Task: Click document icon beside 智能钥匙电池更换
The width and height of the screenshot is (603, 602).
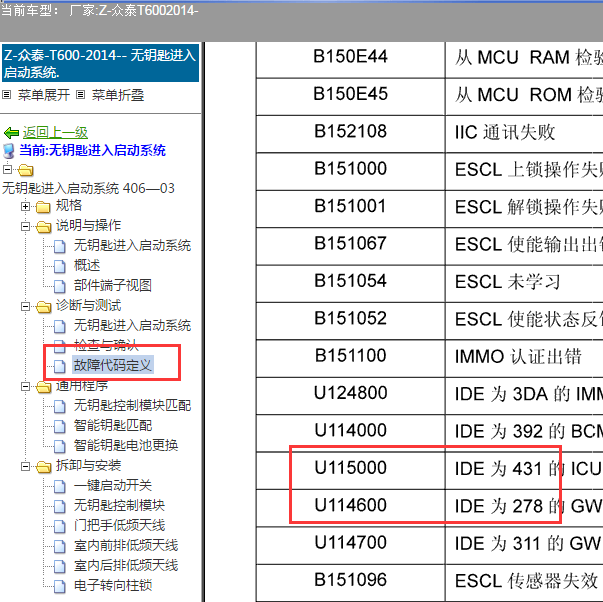Action: click(59, 446)
